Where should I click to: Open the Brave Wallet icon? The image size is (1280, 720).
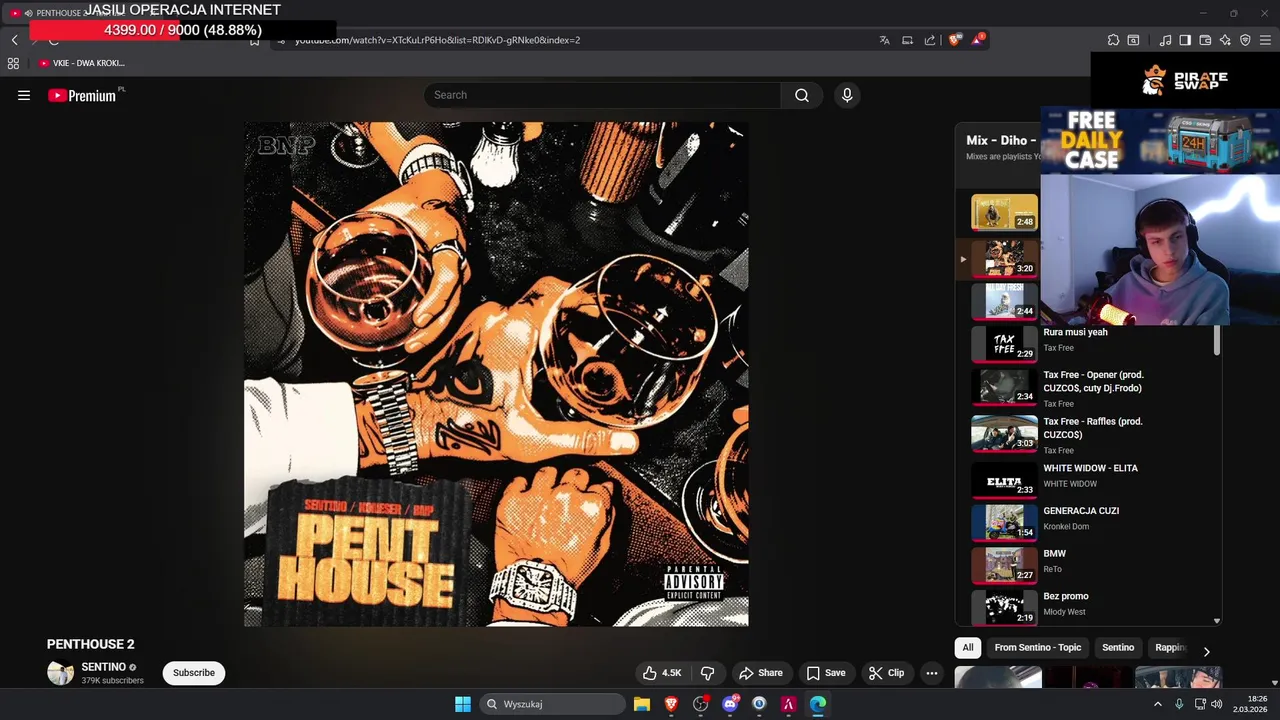(1205, 40)
